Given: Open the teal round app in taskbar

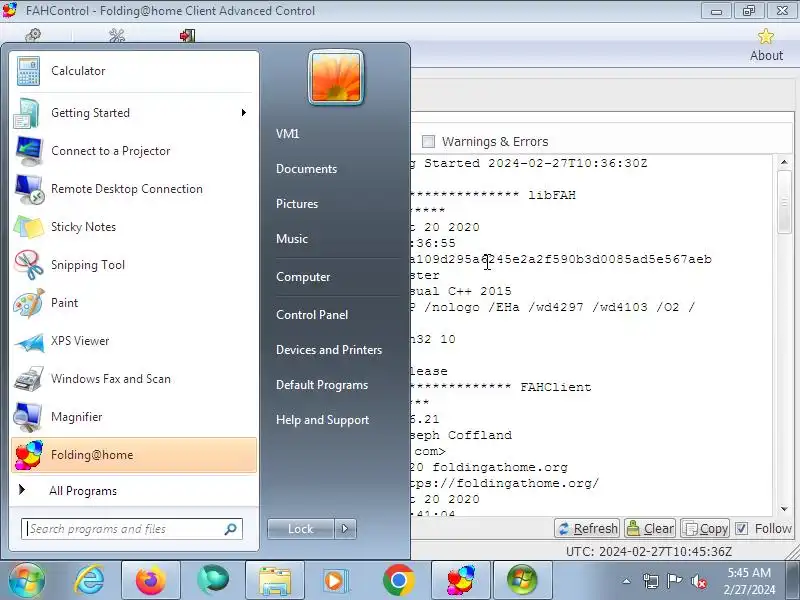Looking at the screenshot, I should click(x=213, y=580).
